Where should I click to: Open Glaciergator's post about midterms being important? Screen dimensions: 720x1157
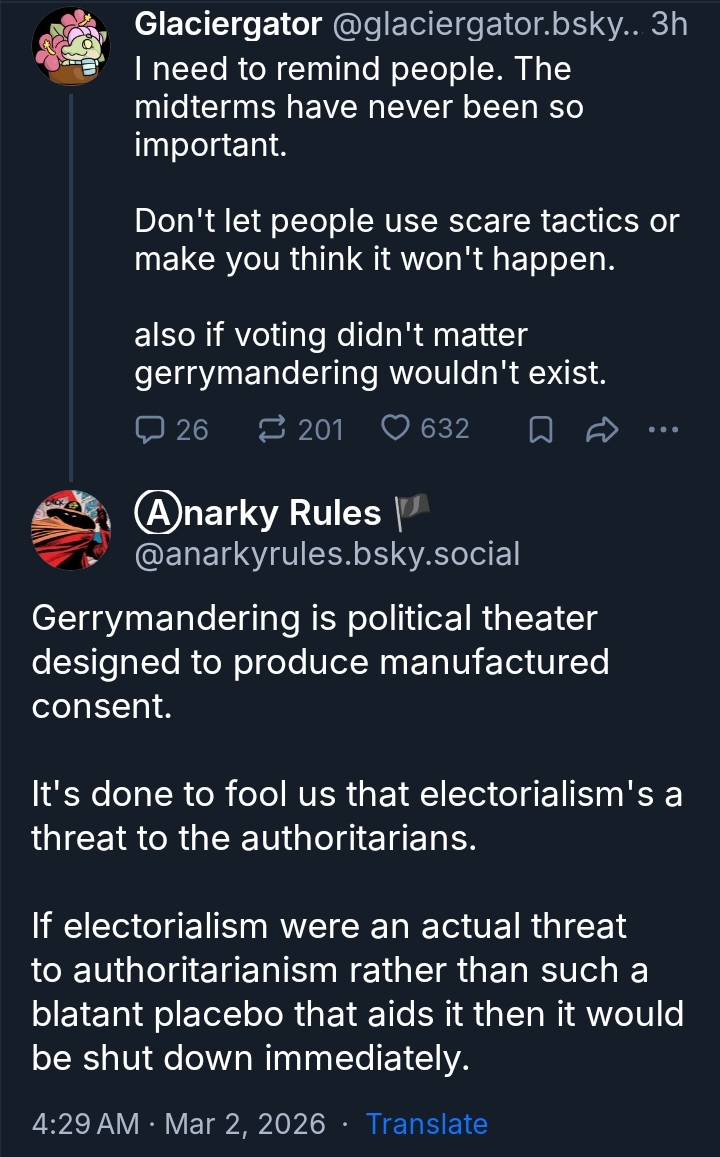(358, 107)
